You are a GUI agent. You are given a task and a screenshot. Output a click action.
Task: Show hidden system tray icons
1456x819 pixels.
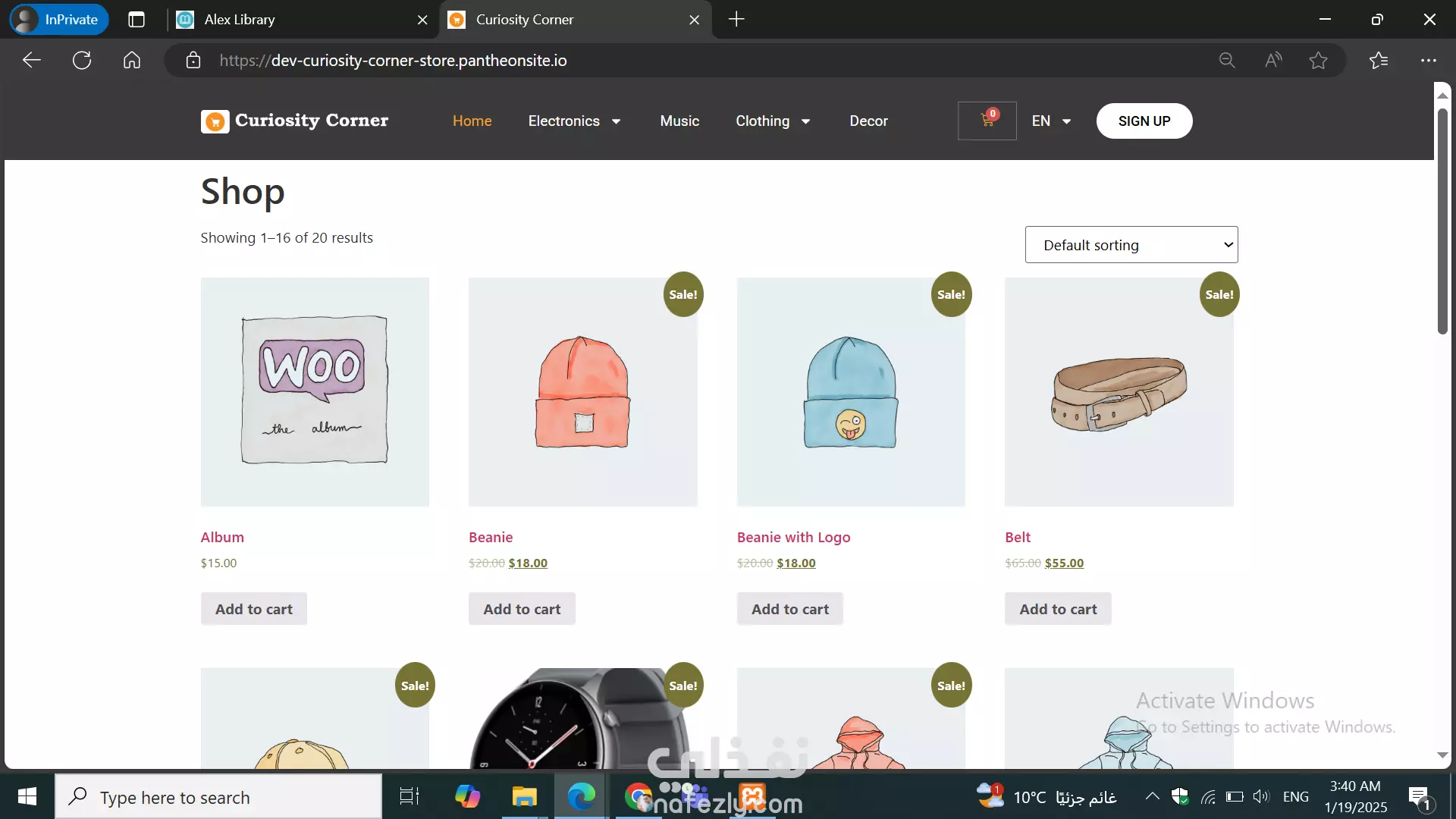pyautogui.click(x=1152, y=796)
